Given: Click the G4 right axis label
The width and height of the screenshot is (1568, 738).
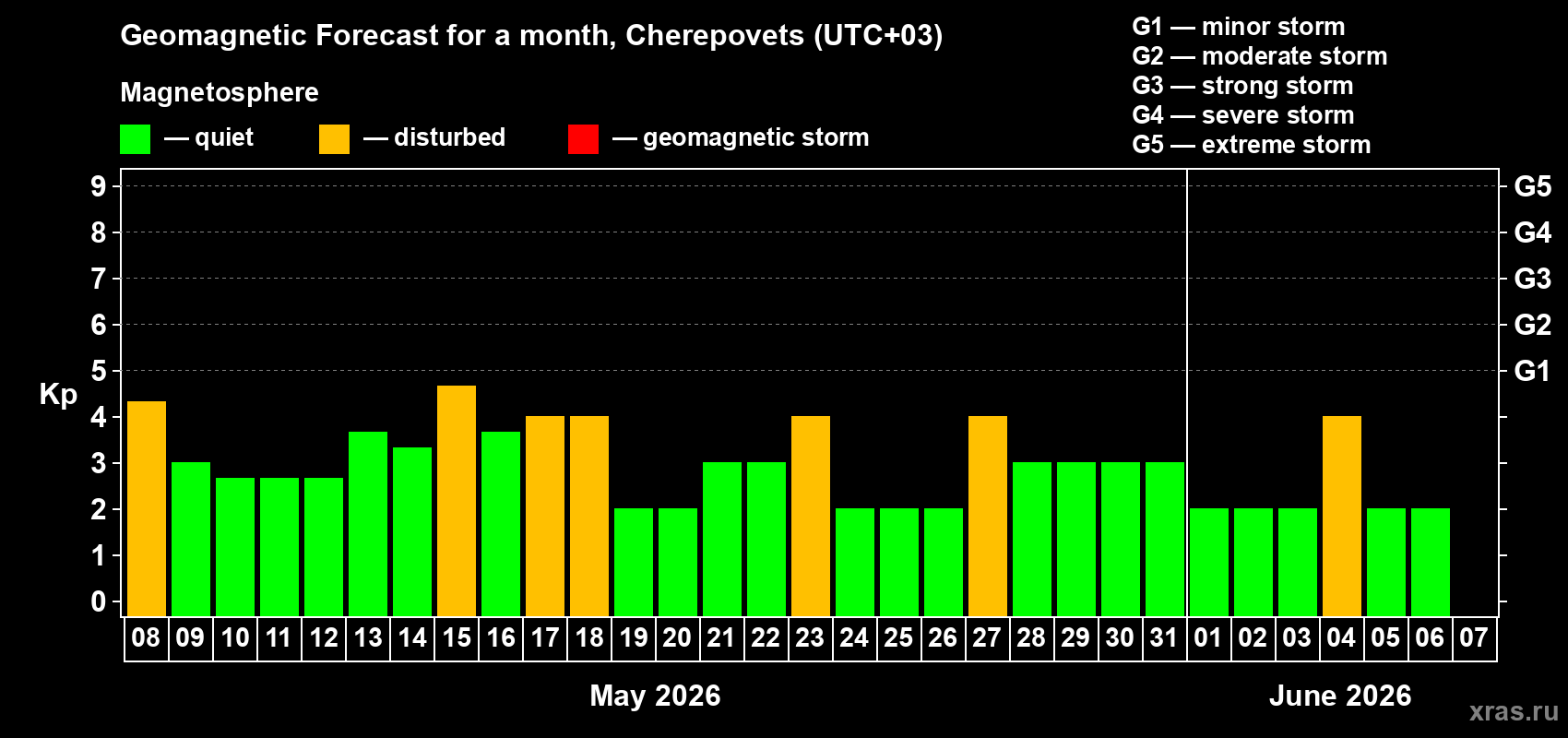Looking at the screenshot, I should (1532, 232).
